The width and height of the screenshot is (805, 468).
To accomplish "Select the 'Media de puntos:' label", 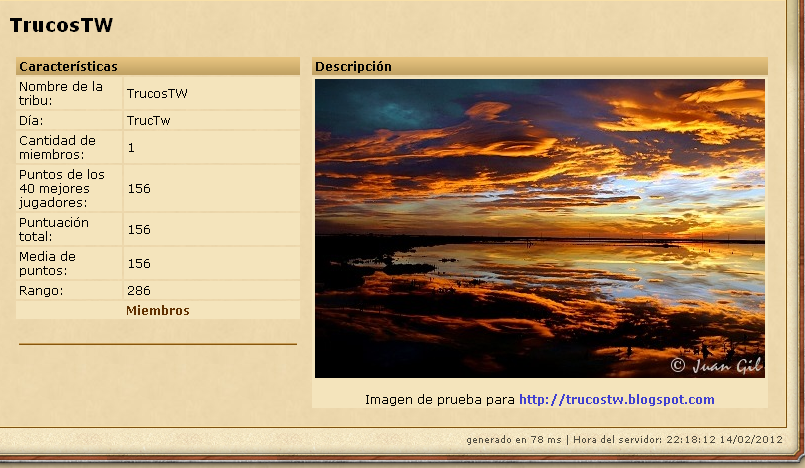I will [x=47, y=263].
